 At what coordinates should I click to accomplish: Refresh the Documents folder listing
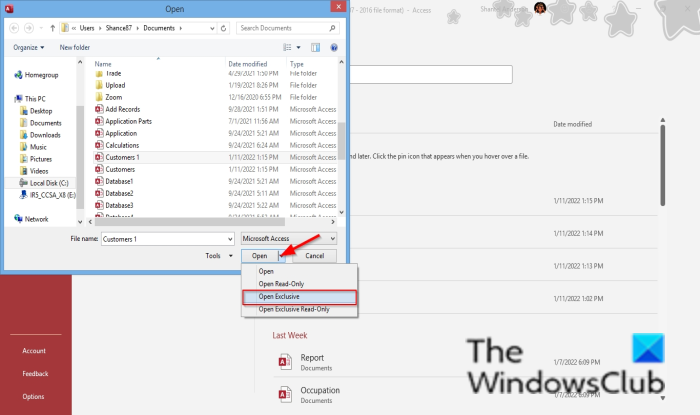[x=224, y=28]
